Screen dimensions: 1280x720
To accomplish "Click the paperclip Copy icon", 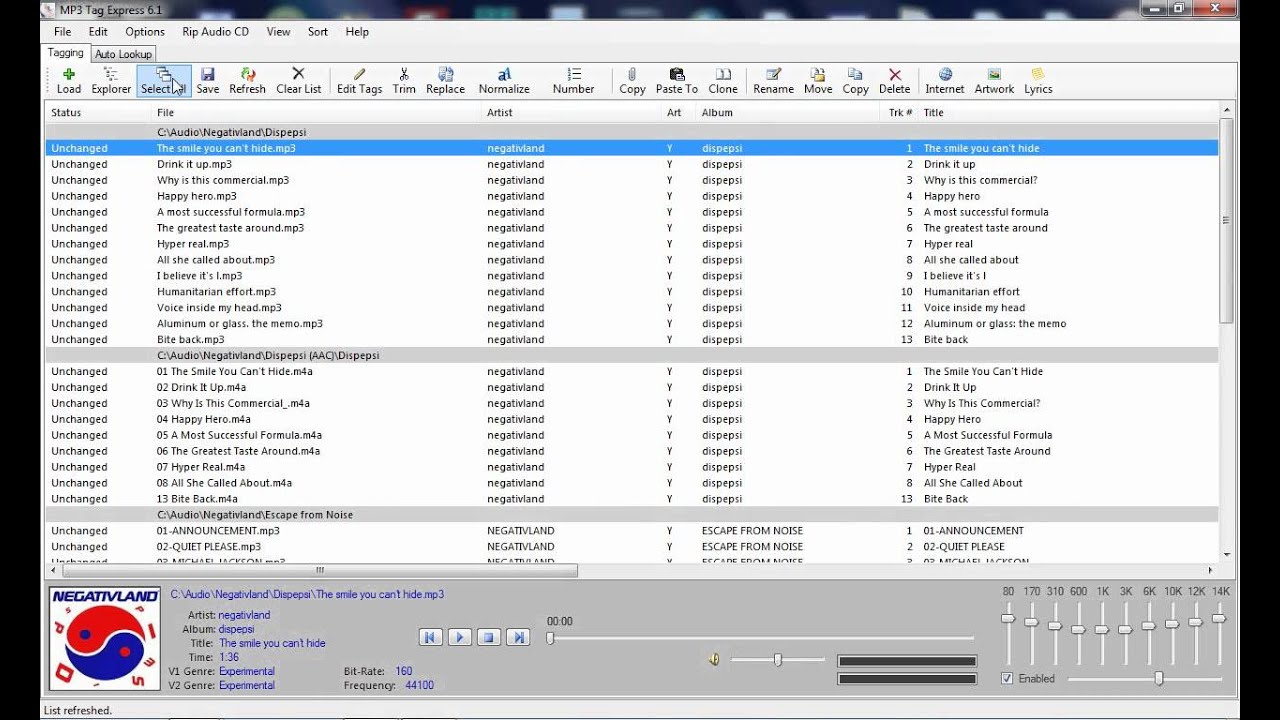I will coord(632,80).
